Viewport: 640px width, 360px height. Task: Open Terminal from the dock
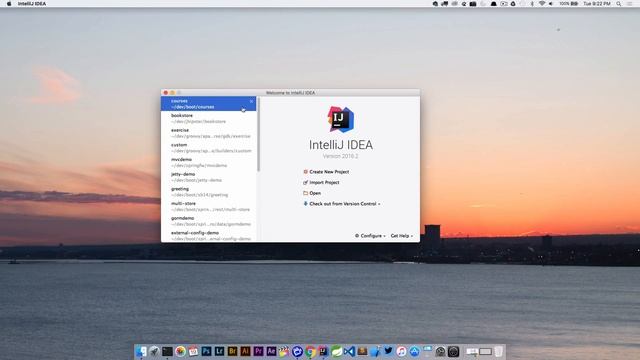tap(167, 351)
